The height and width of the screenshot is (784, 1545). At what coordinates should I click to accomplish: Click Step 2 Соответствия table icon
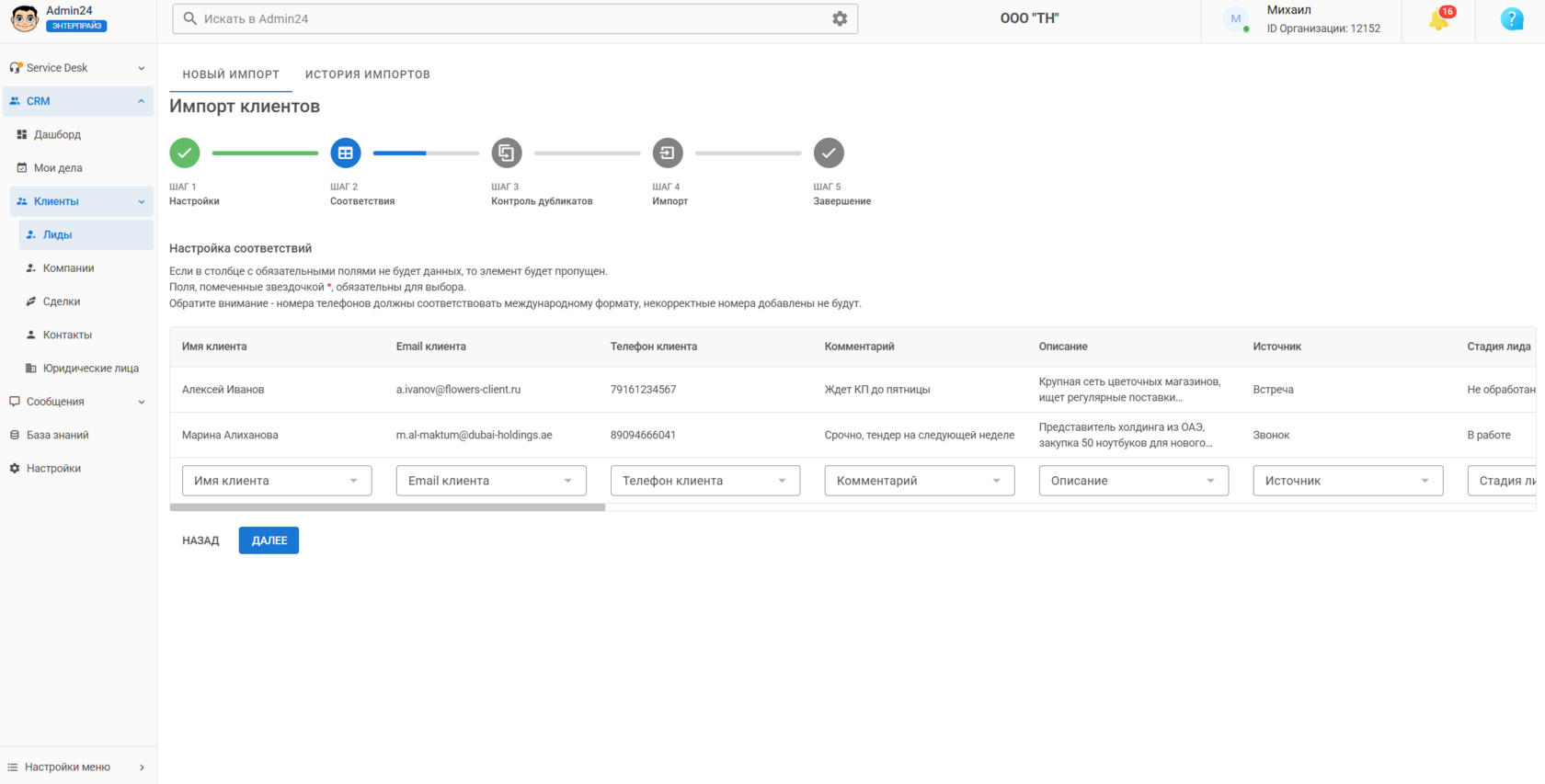346,153
